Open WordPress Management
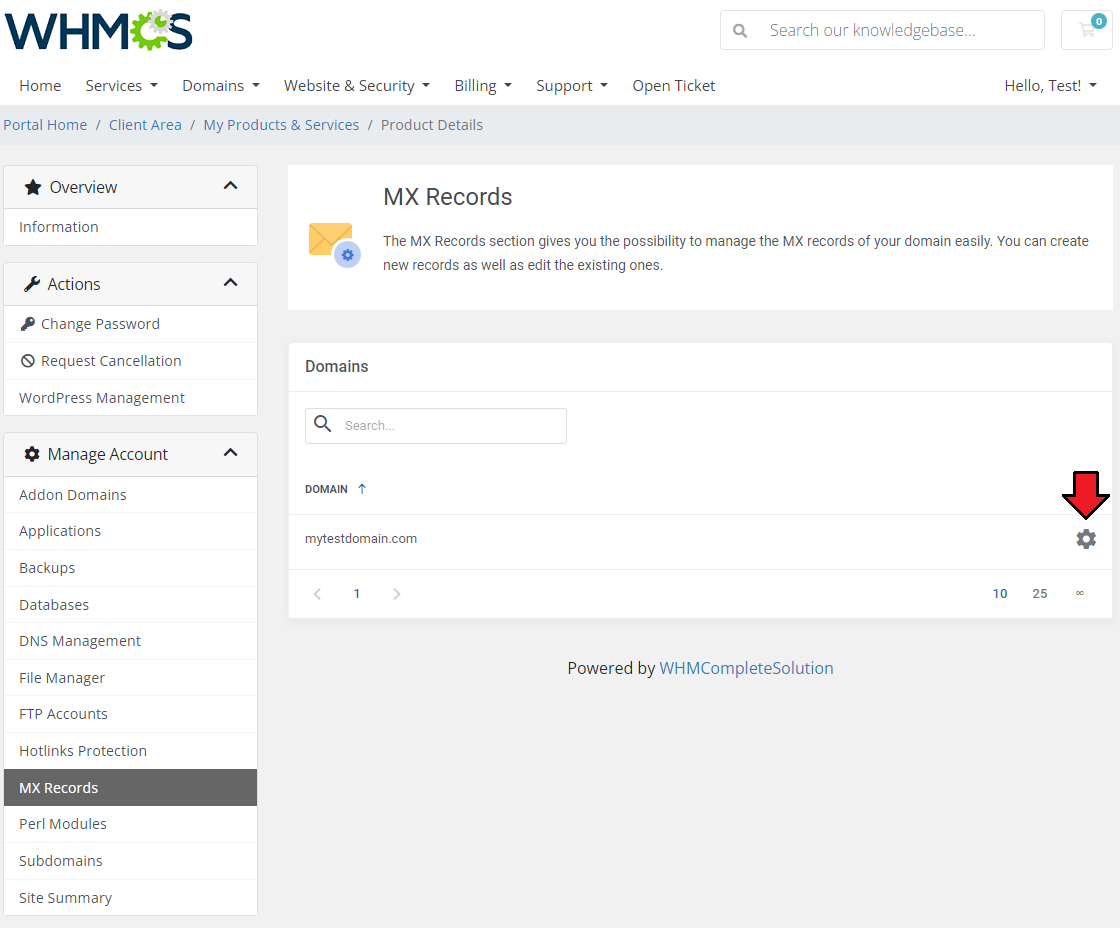This screenshot has width=1120, height=928. 131,397
